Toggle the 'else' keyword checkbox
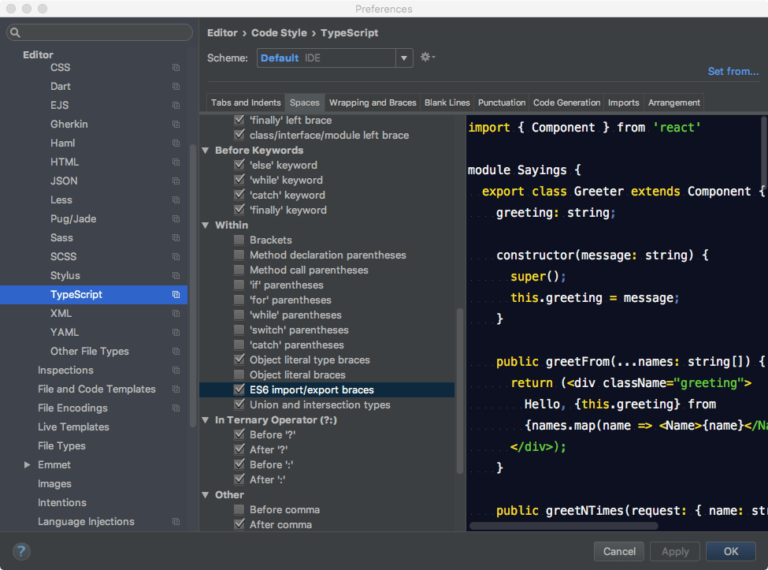Viewport: 768px width, 570px height. pyautogui.click(x=239, y=165)
